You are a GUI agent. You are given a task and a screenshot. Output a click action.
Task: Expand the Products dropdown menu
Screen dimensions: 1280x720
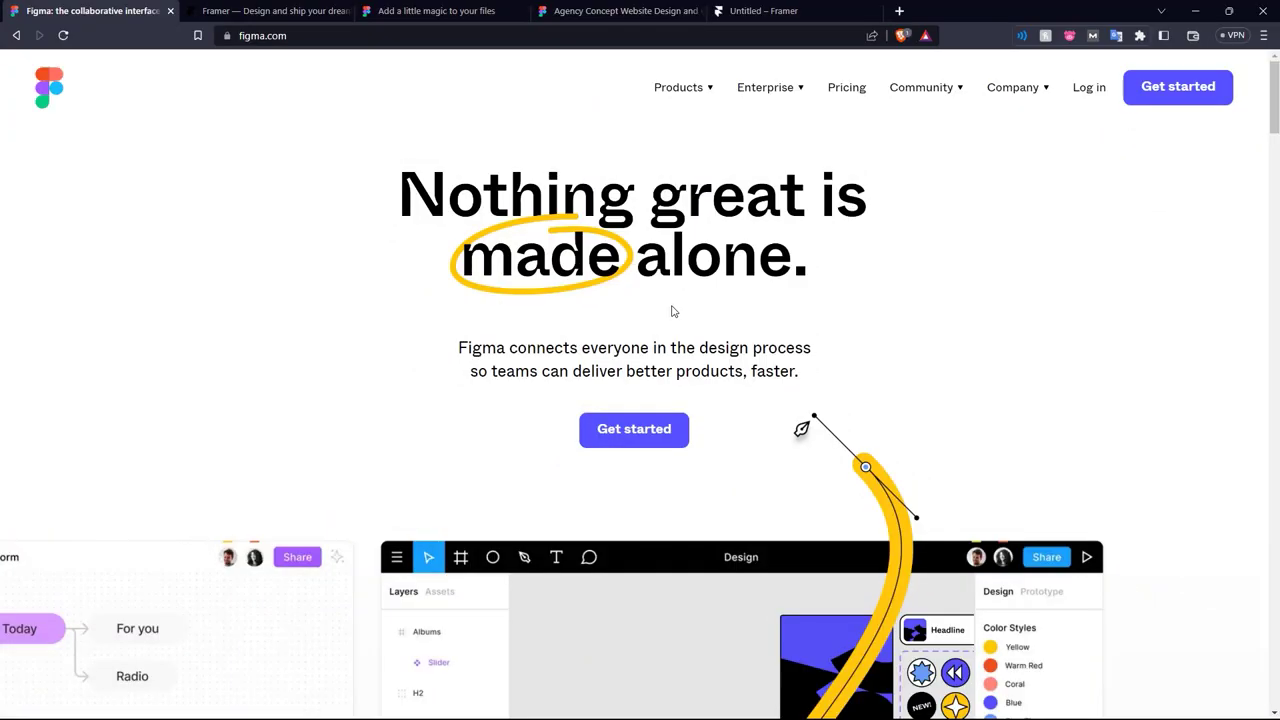[683, 87]
